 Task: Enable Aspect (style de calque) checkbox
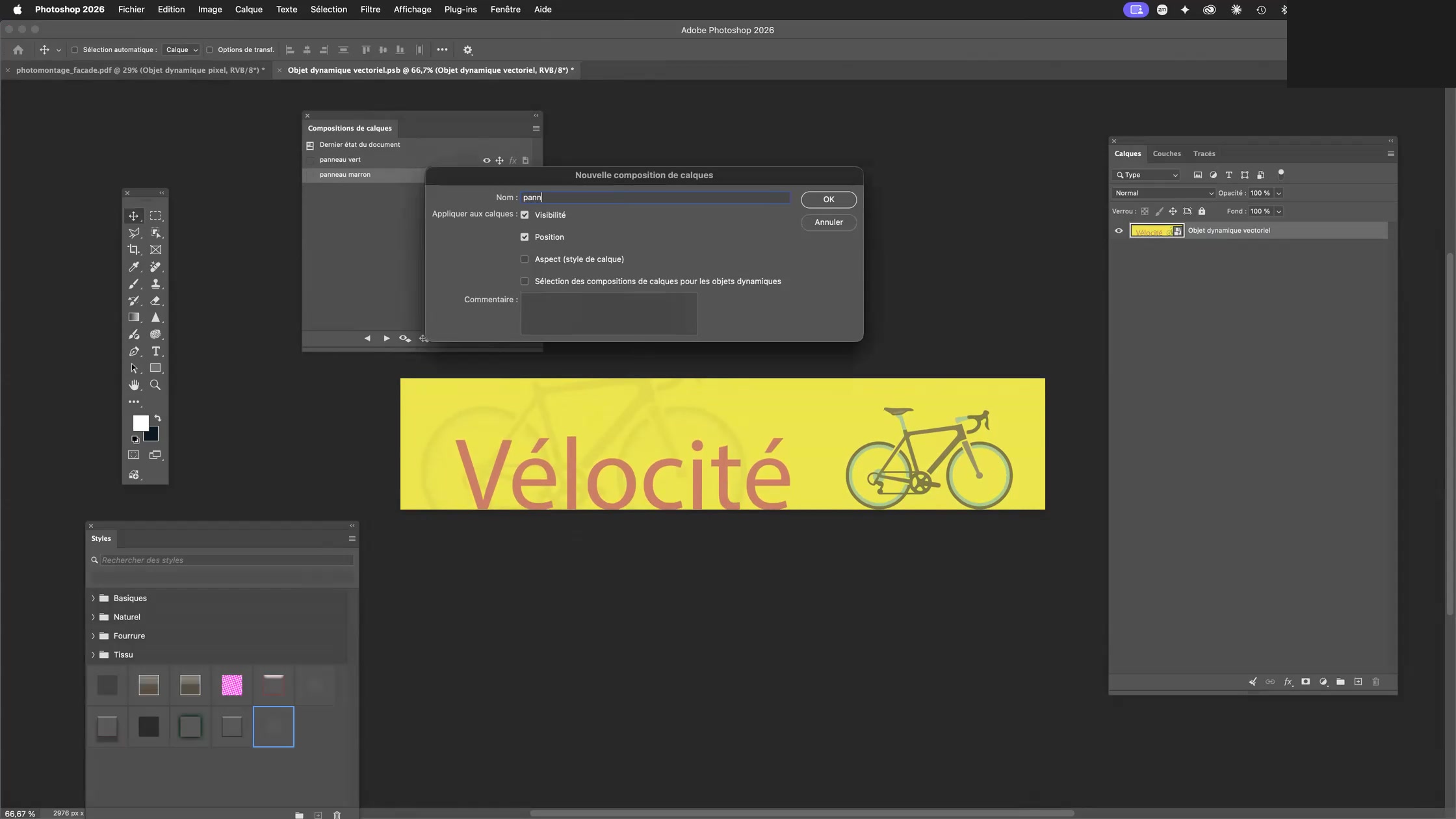(525, 259)
